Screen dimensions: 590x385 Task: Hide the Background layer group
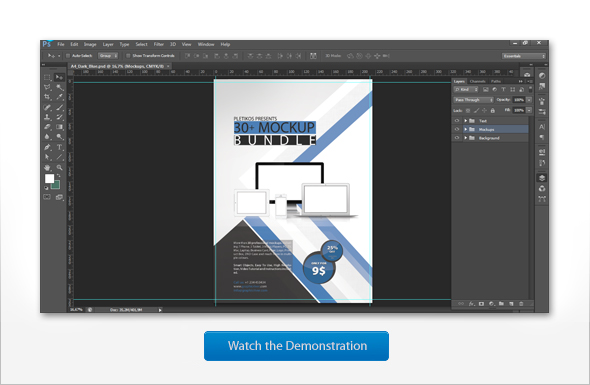pyautogui.click(x=457, y=138)
